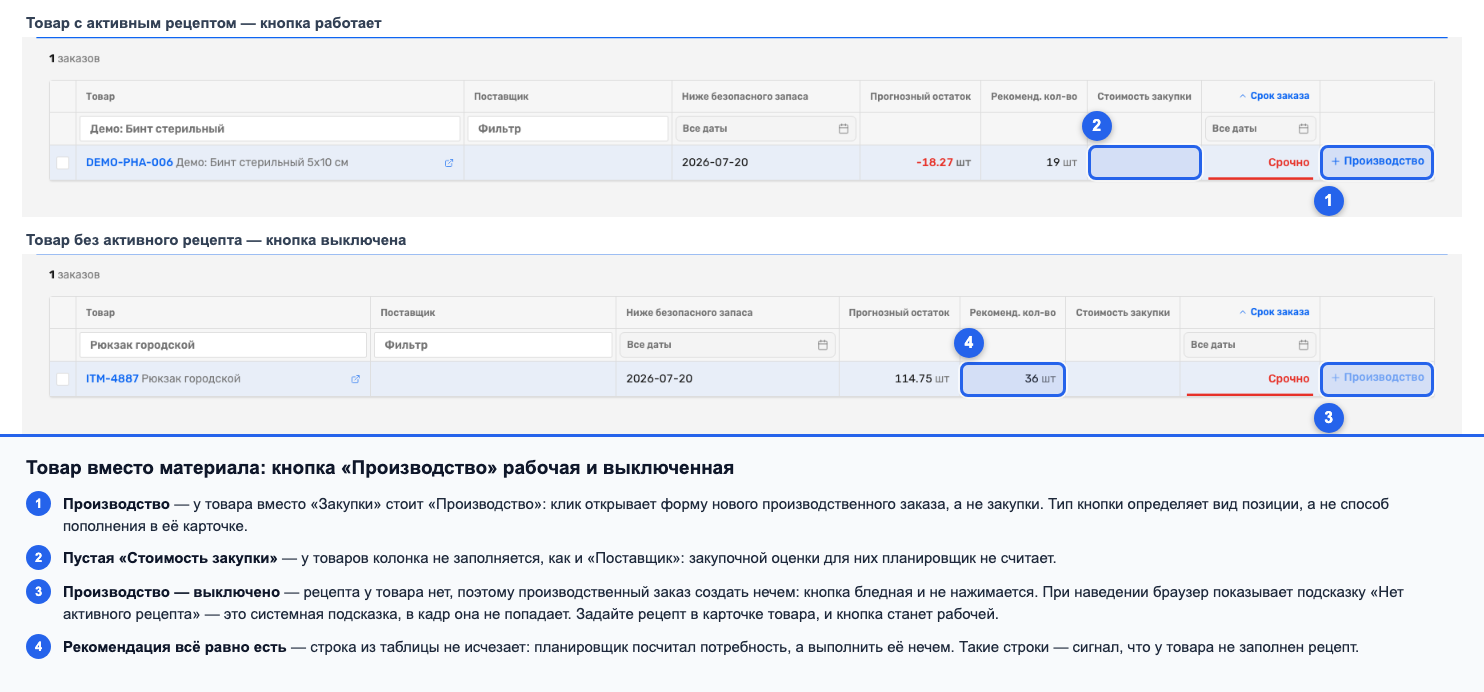Sort by 'Рекоменд. кол-во' in Бинт table
1484x692 pixels.
[x=1033, y=97]
